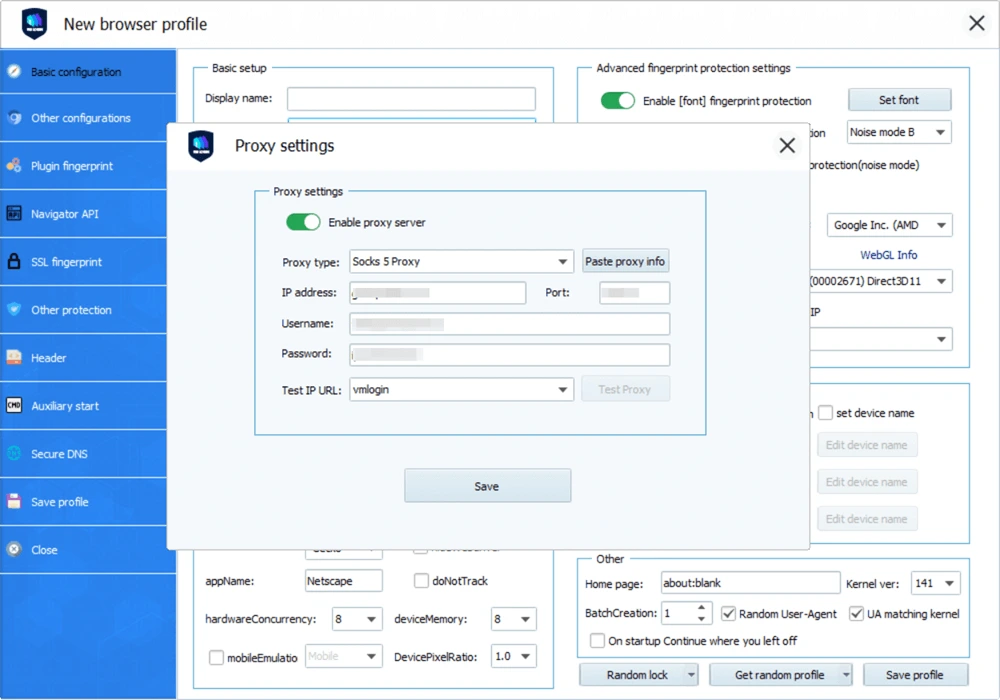
Task: Uncheck the Random User-Agent checkbox
Action: [x=729, y=613]
